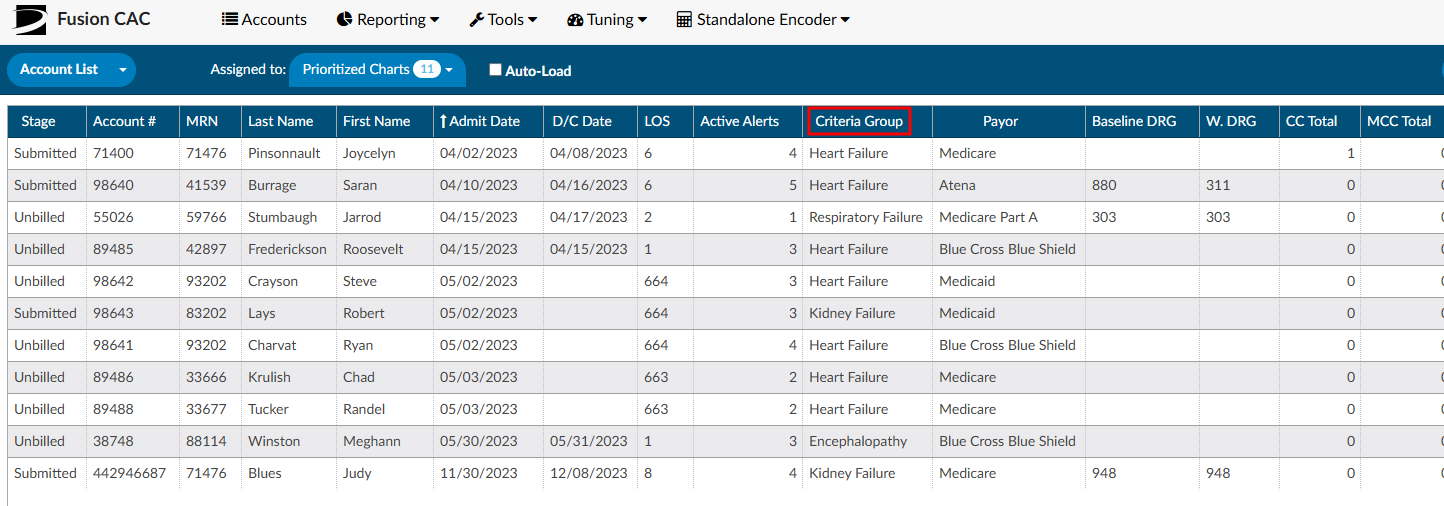This screenshot has width=1444, height=506.
Task: Click the Fusion CAC logo icon
Action: 29,19
